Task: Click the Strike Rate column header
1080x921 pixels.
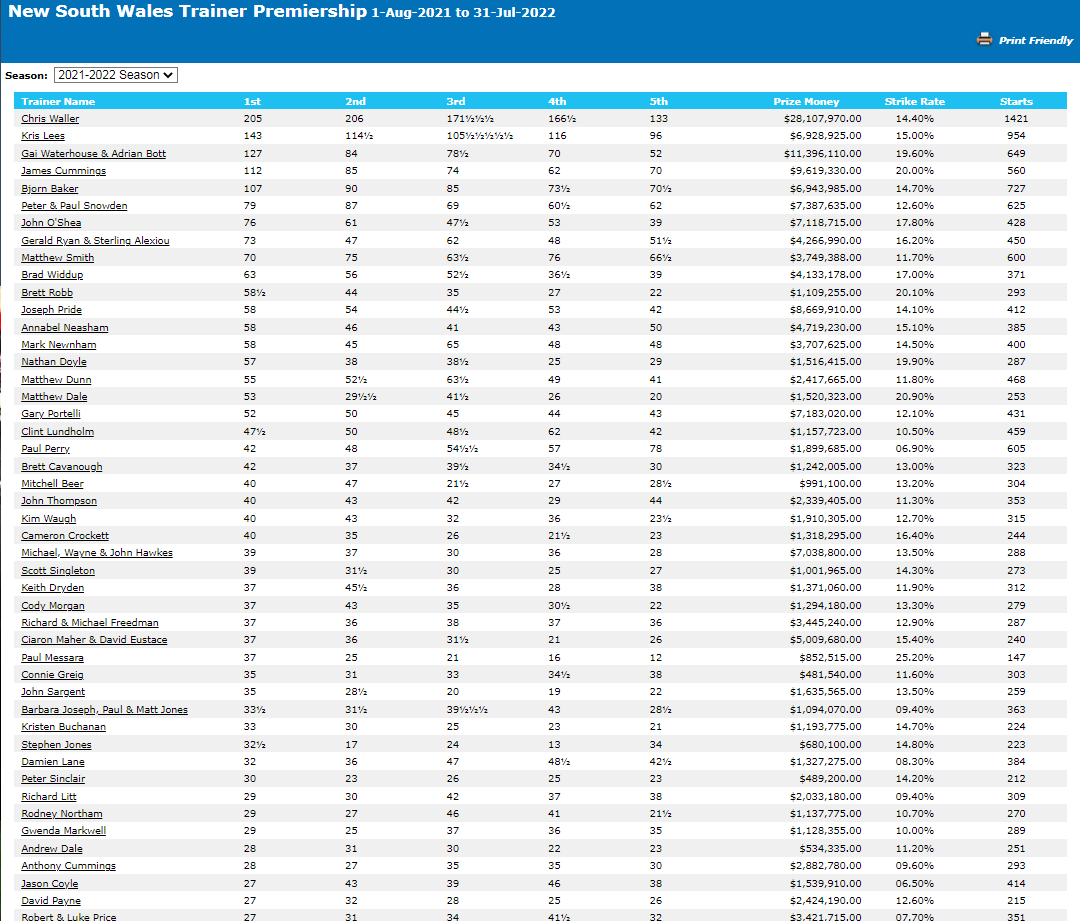Action: coord(914,101)
